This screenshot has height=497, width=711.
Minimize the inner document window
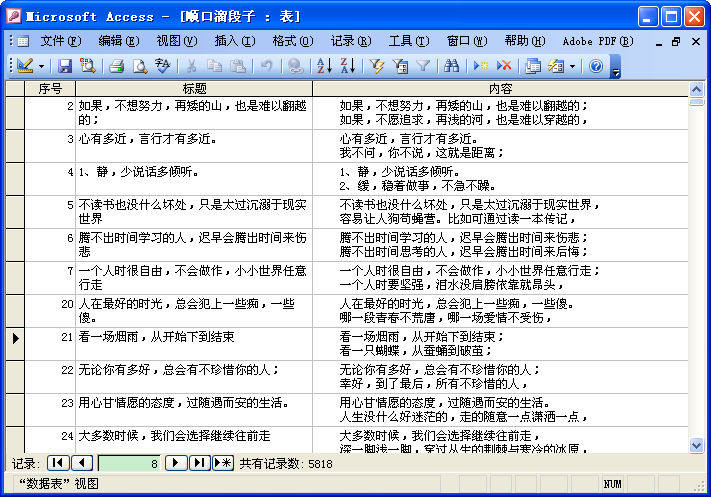tap(659, 42)
